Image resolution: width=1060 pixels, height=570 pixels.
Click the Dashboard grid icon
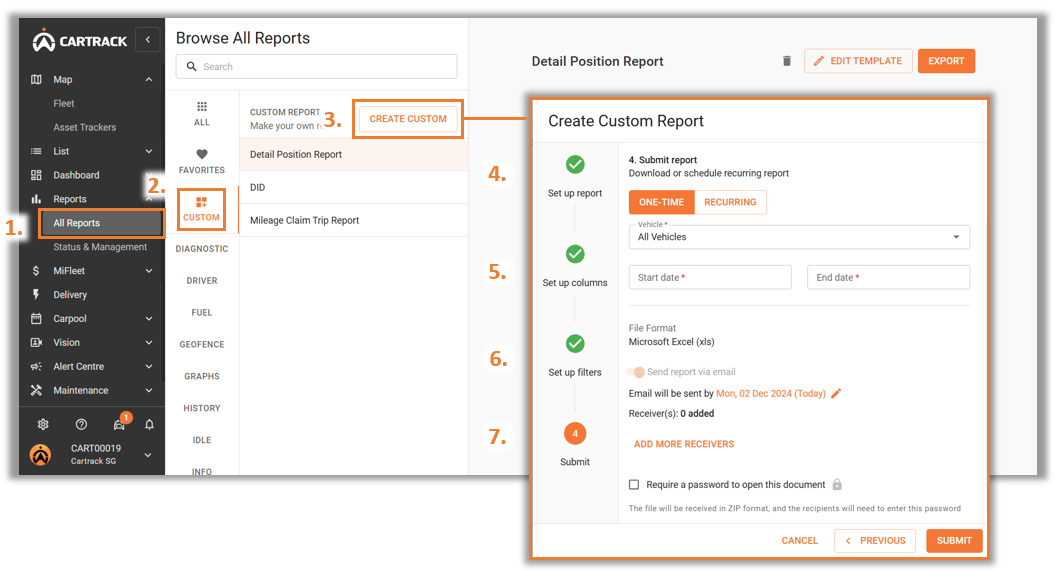pos(37,175)
